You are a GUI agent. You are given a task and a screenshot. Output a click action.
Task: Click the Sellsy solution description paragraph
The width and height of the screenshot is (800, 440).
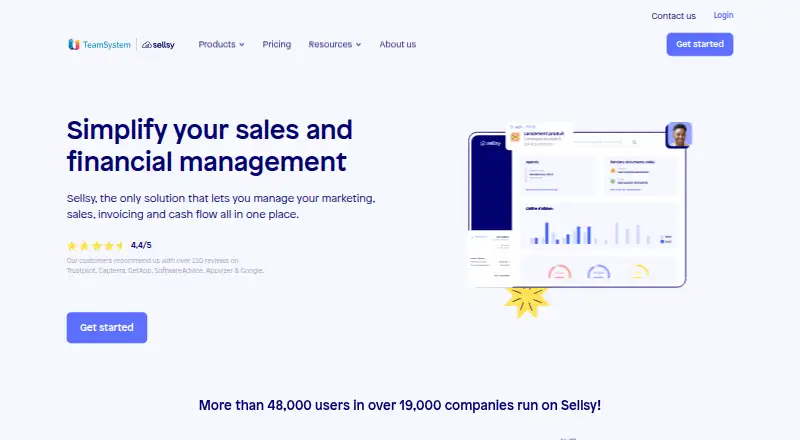click(221, 206)
